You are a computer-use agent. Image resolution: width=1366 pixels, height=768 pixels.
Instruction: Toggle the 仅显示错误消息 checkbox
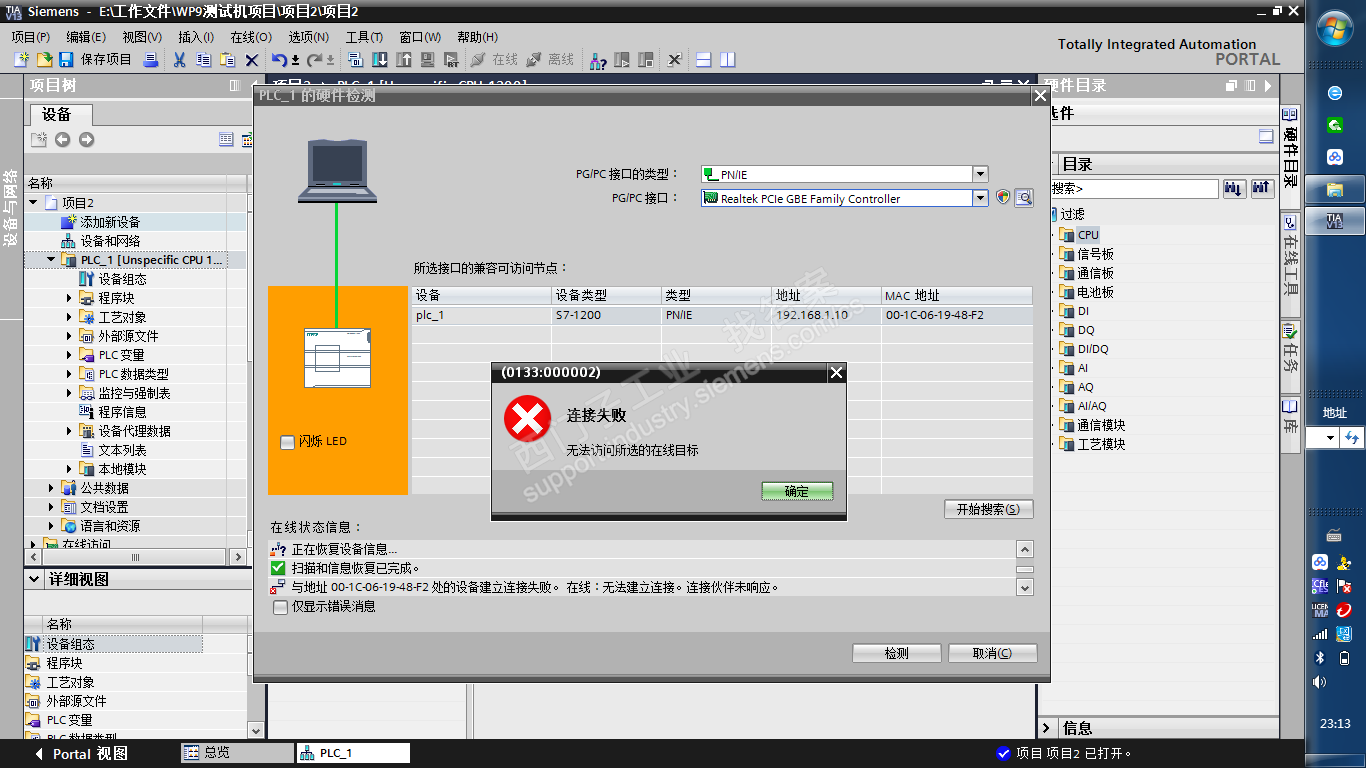280,606
